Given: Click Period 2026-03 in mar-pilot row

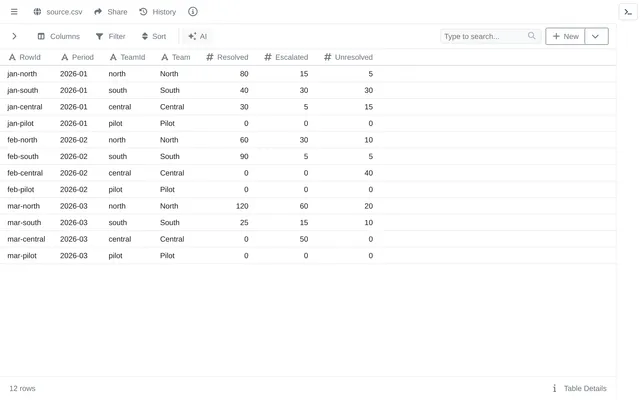Looking at the screenshot, I should (x=73, y=256).
